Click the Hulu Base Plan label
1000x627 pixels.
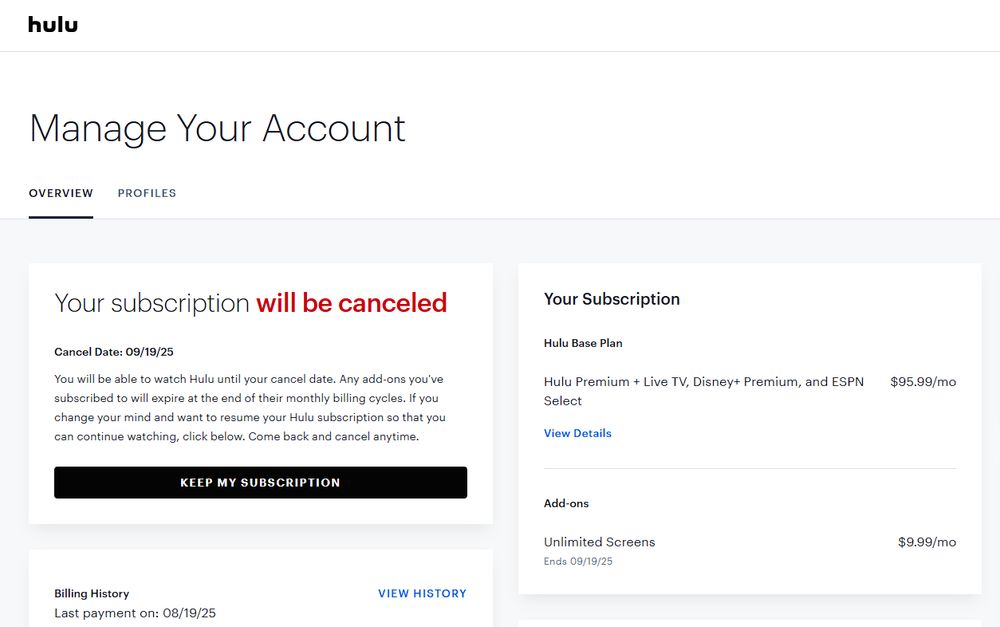click(583, 343)
